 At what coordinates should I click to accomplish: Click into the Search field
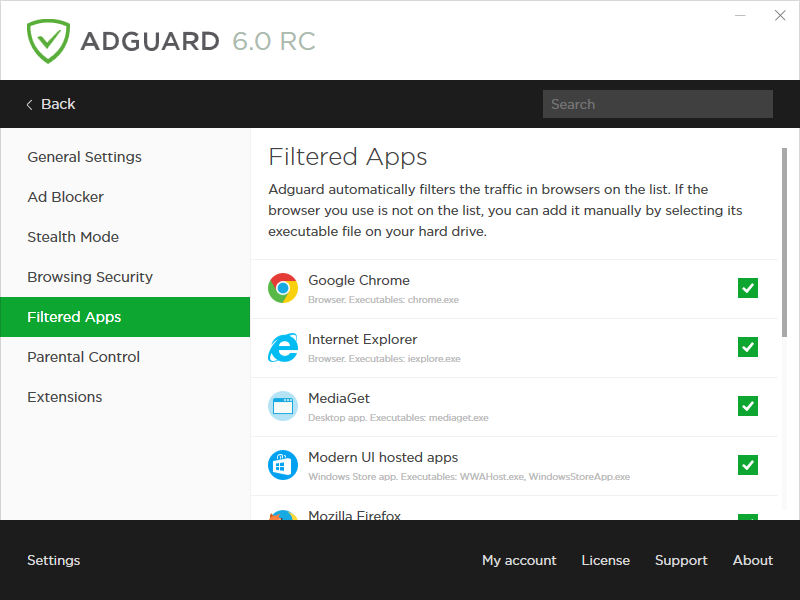(658, 104)
